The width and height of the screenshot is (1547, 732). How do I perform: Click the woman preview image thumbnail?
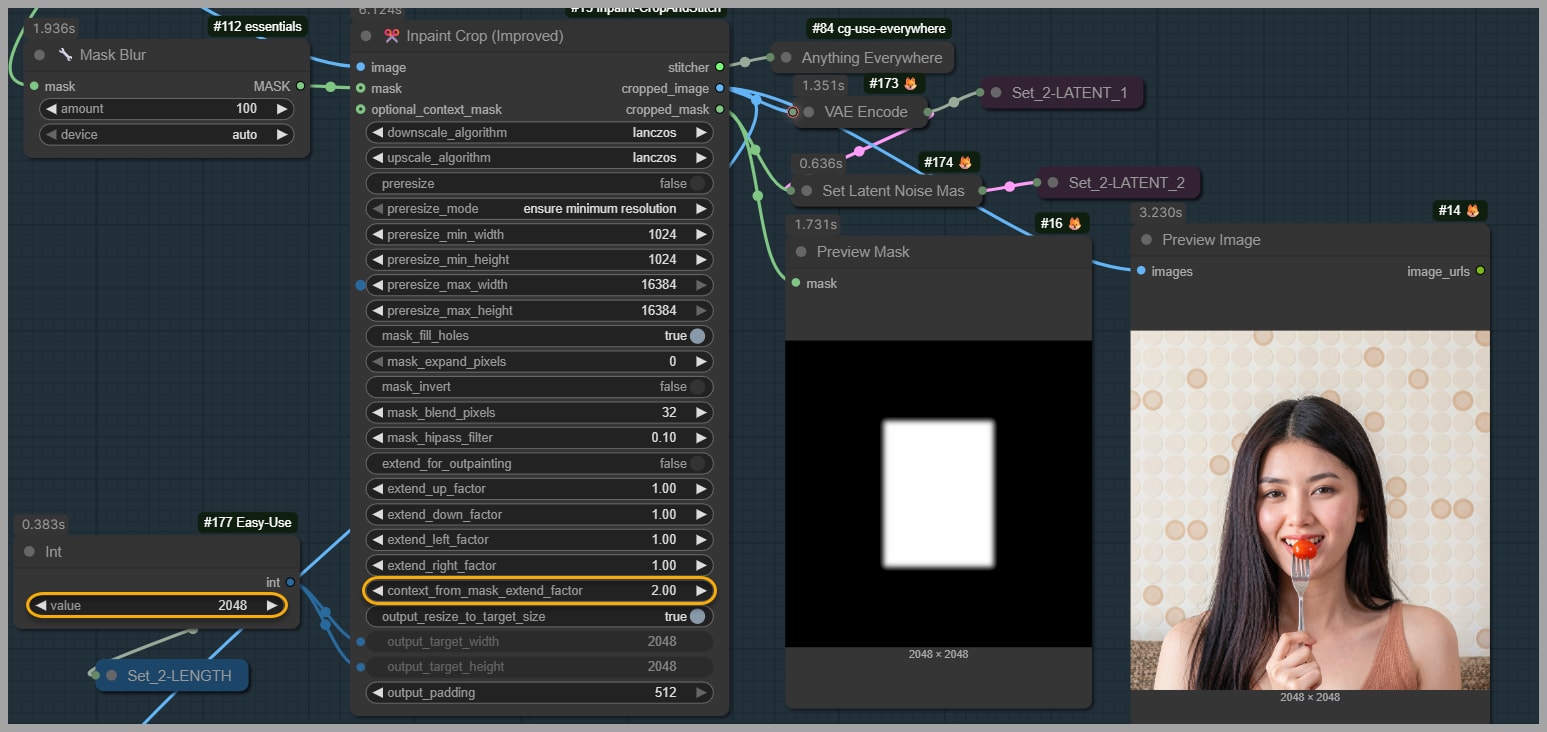(x=1310, y=510)
